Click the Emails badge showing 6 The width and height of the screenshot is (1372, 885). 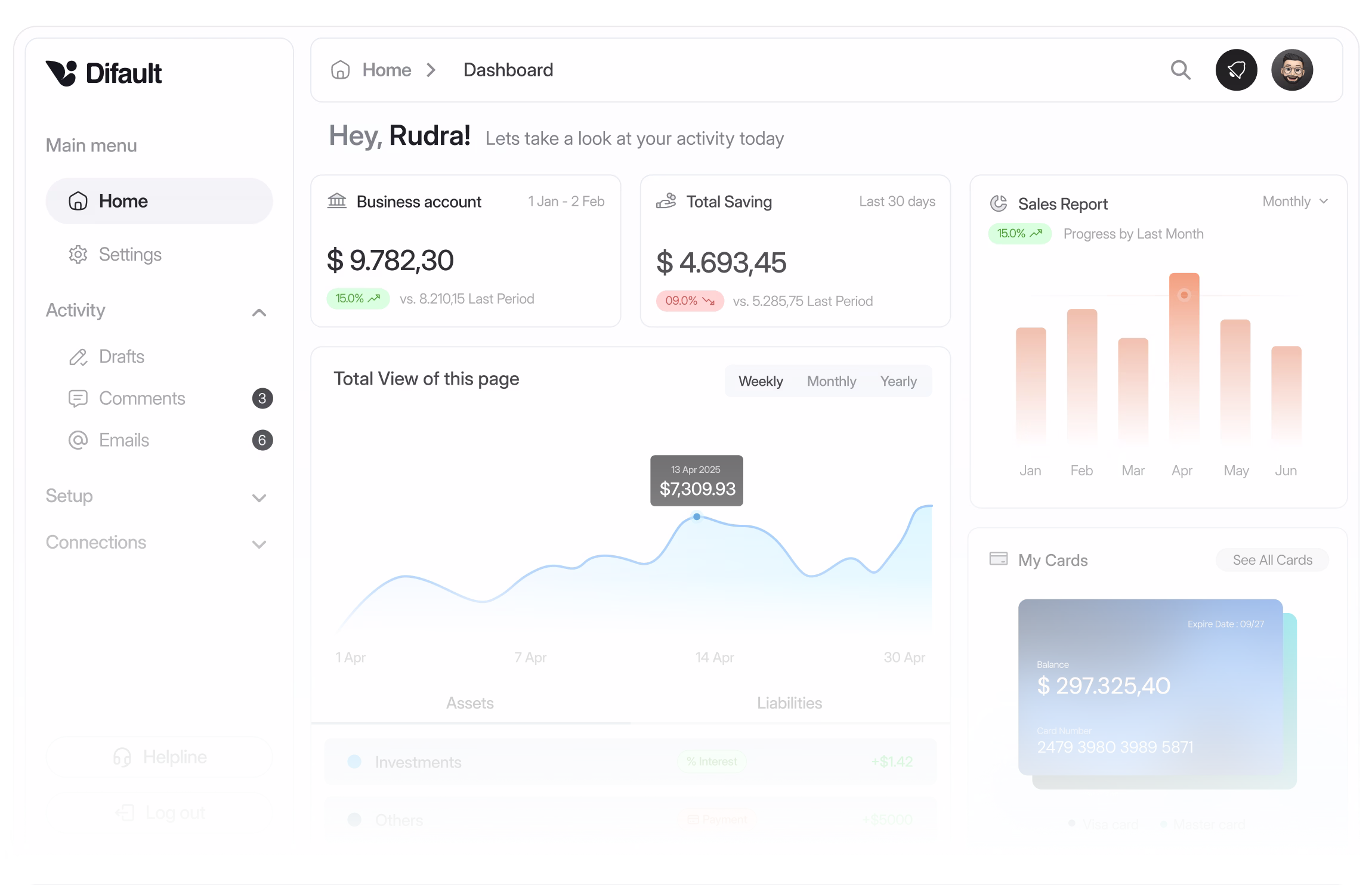click(x=262, y=440)
